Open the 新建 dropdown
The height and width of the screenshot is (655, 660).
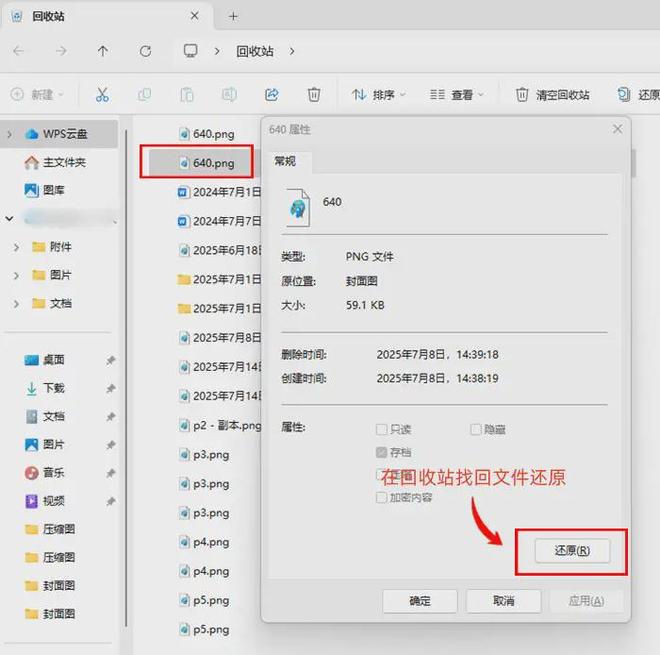(37, 95)
